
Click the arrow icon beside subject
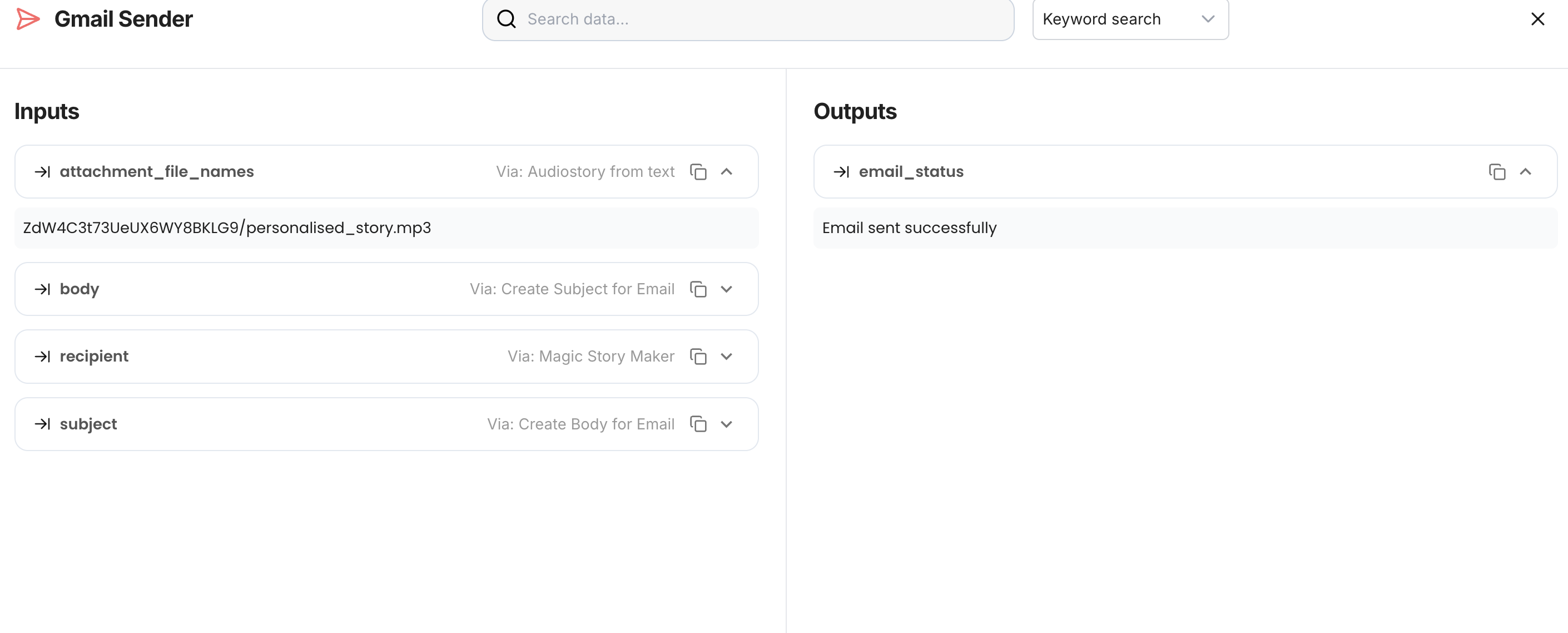click(x=43, y=424)
